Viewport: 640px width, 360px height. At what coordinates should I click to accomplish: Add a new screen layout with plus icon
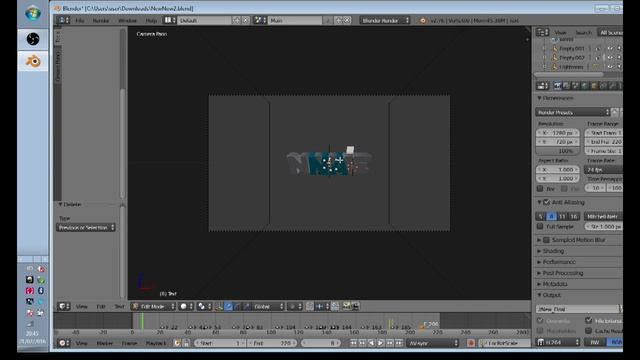[236, 20]
